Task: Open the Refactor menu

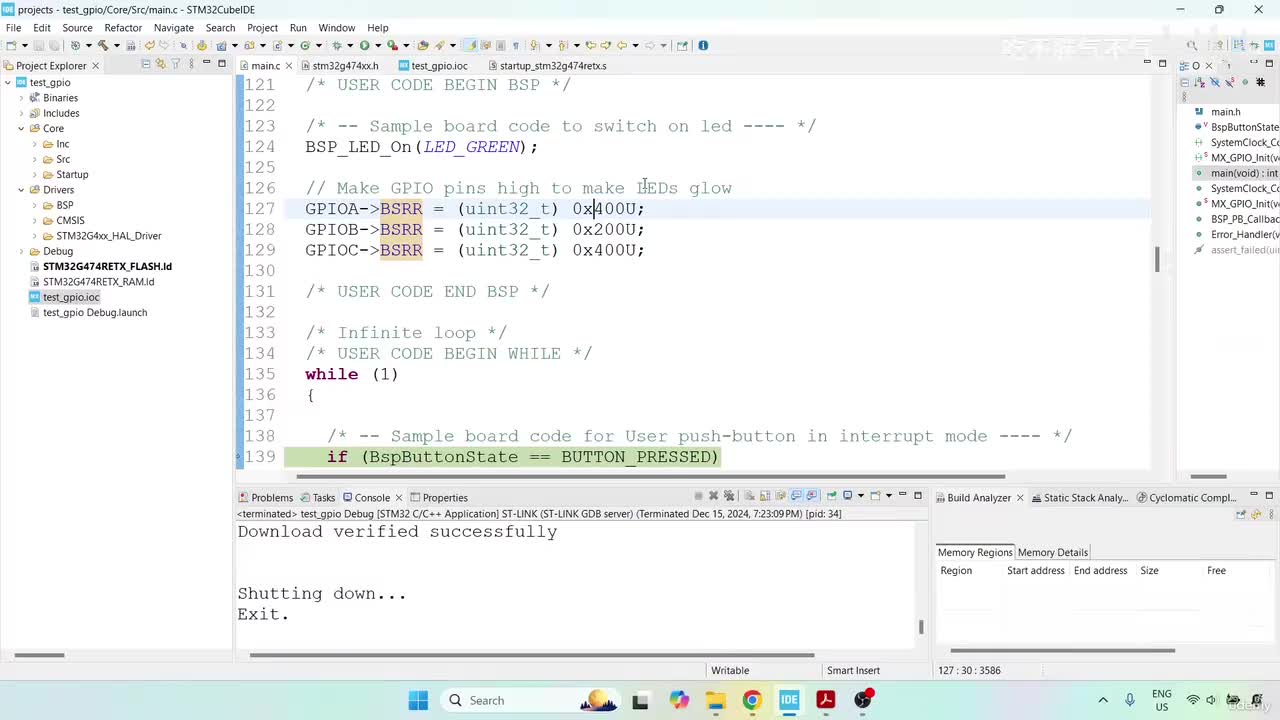Action: [x=123, y=28]
